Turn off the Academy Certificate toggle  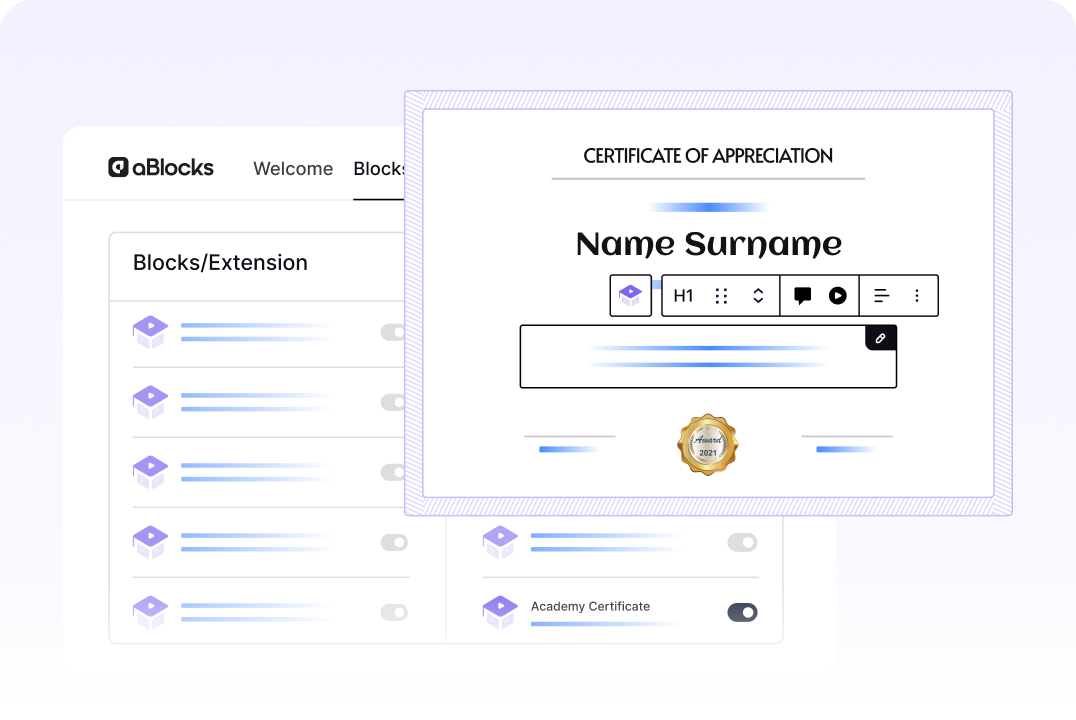pos(742,612)
